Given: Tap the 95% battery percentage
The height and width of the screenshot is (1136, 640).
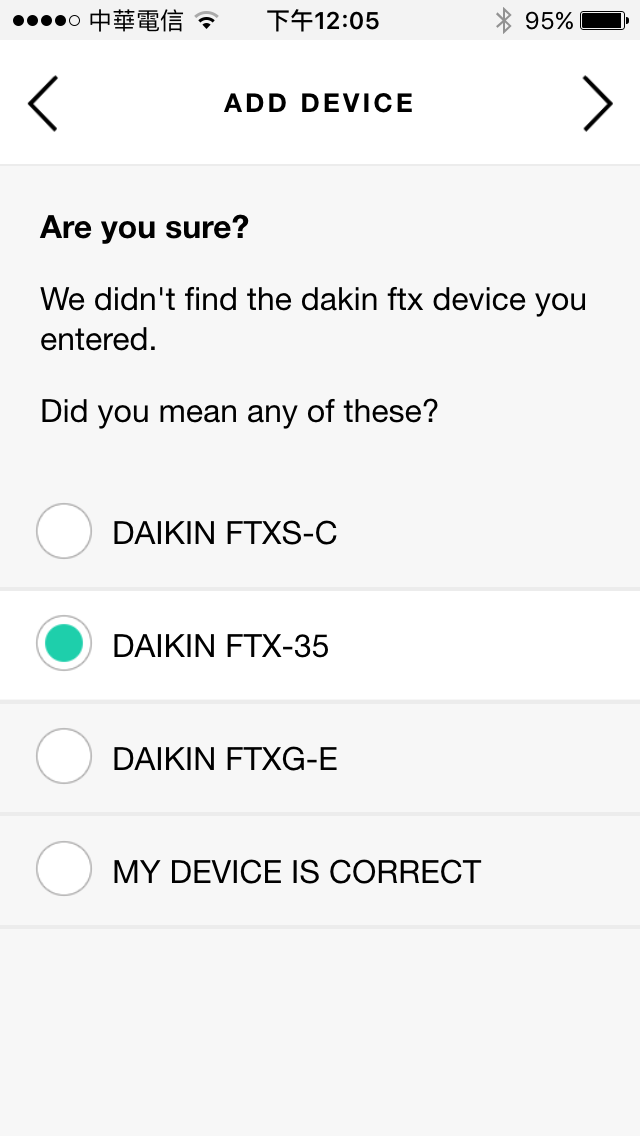Looking at the screenshot, I should [x=549, y=20].
